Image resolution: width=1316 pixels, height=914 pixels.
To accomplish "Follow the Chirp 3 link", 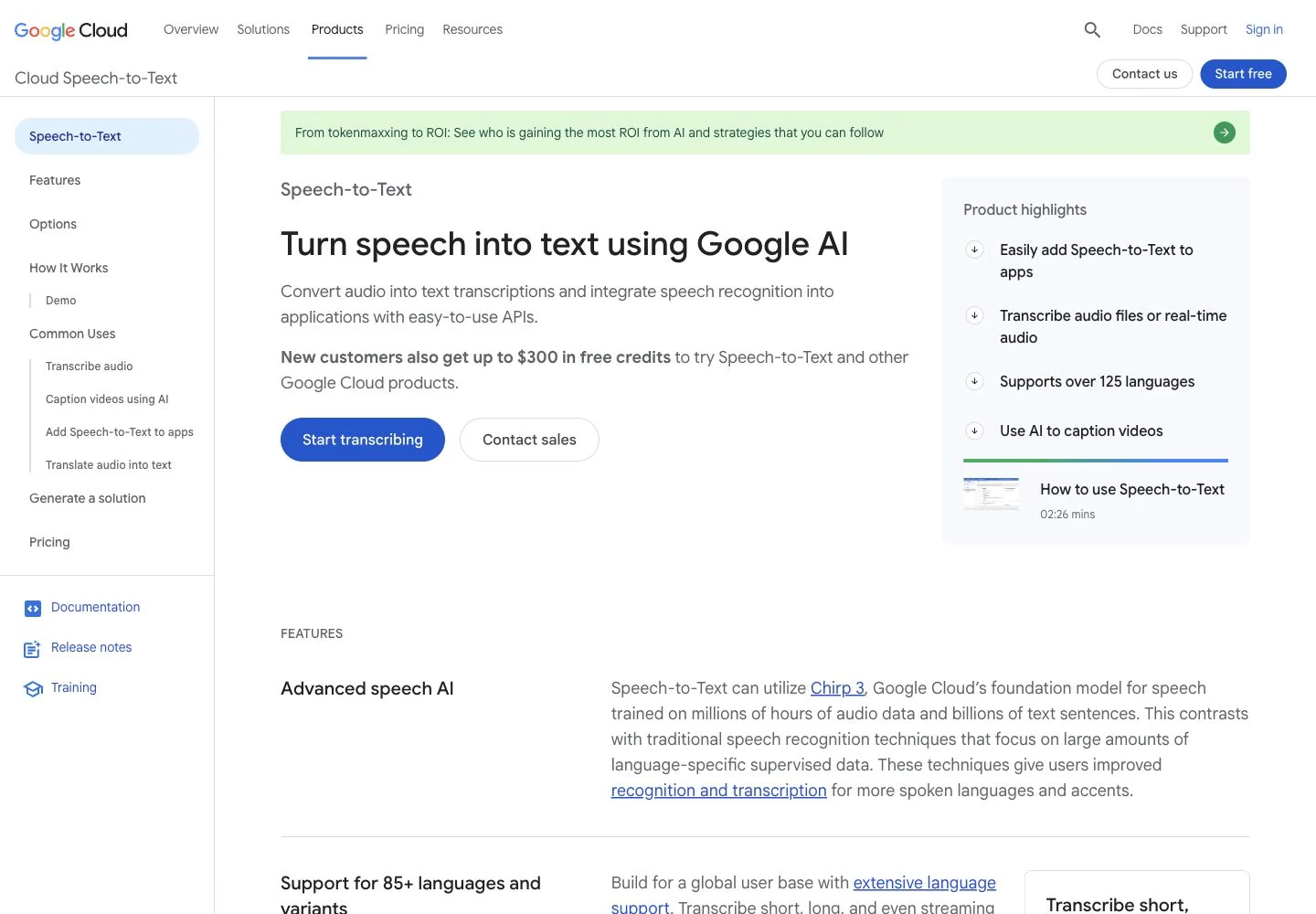I will [837, 688].
